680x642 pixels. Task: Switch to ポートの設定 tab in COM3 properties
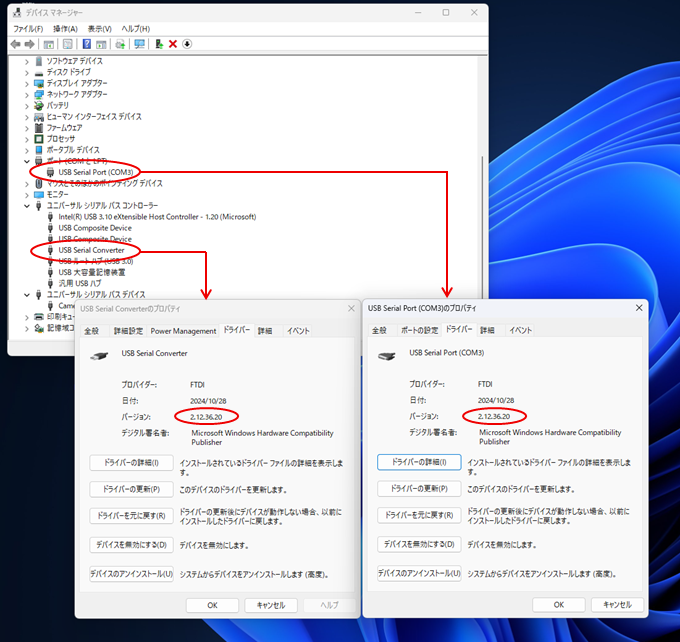[x=419, y=330]
